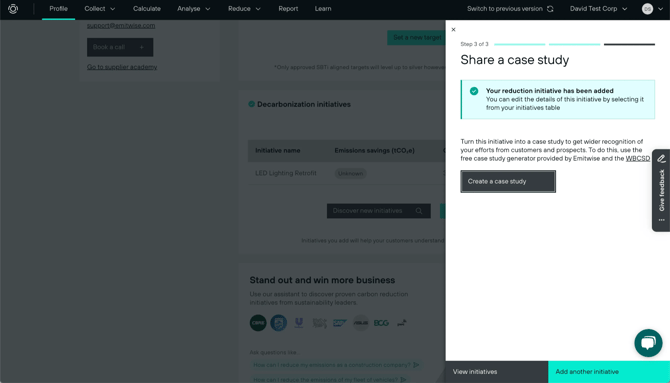The image size is (670, 383).
Task: Click Book a call button
Action: pyautogui.click(x=120, y=47)
